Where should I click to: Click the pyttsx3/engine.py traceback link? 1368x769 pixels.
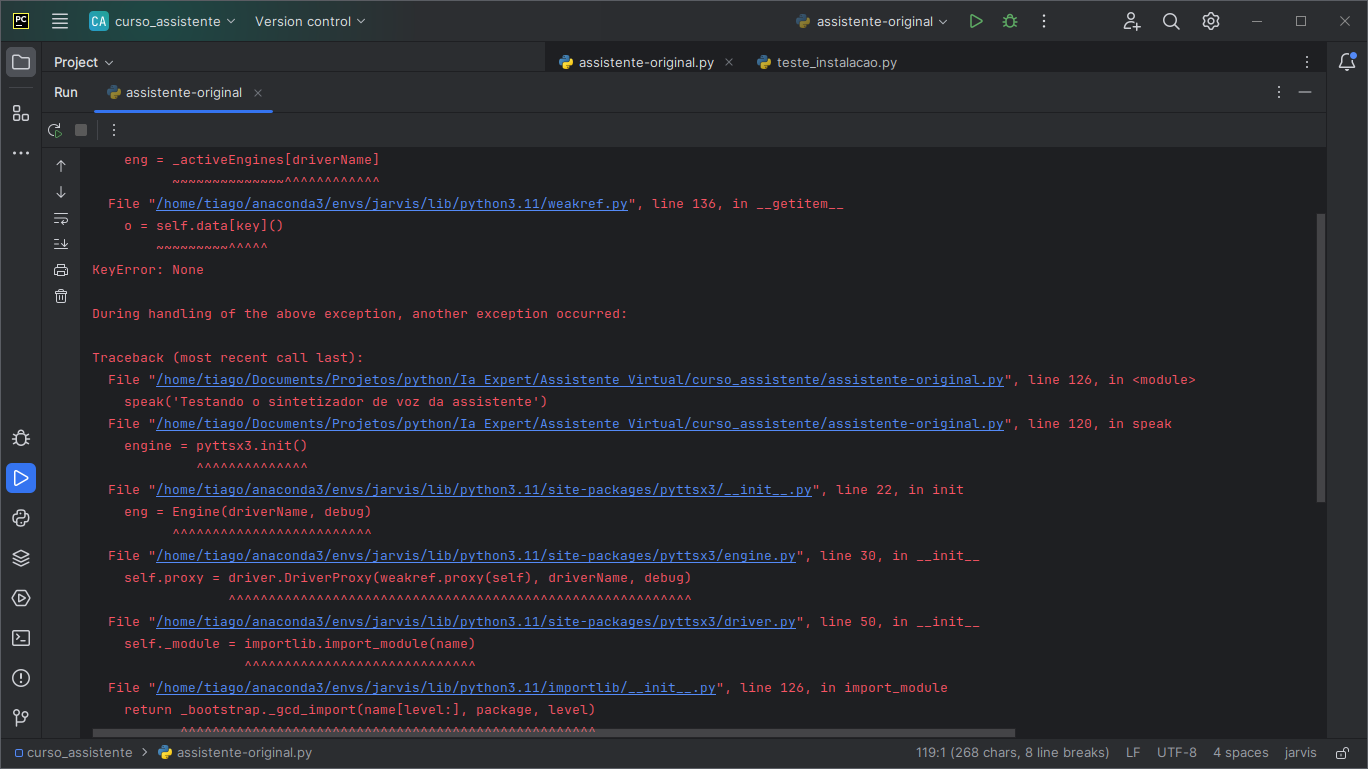(476, 556)
